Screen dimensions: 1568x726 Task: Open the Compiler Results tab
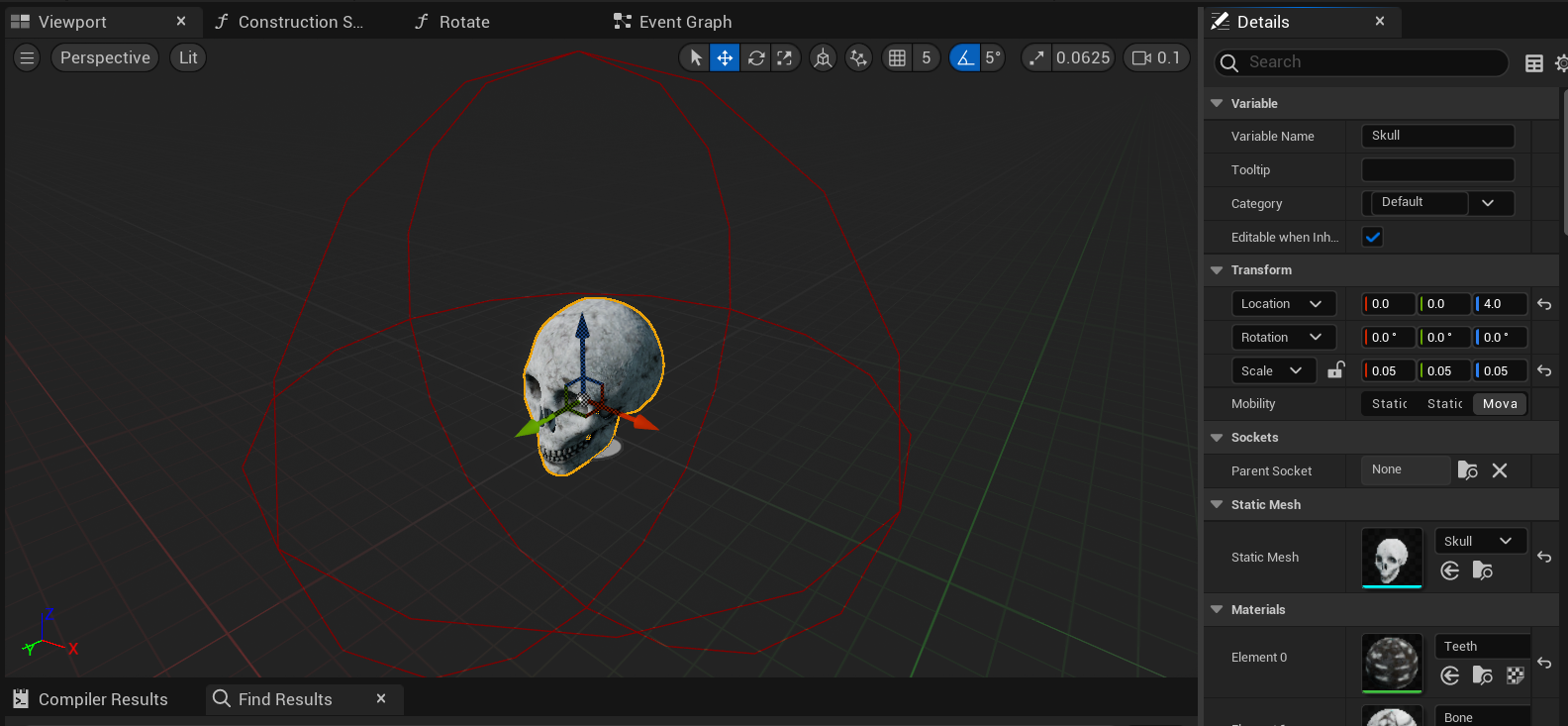[x=102, y=699]
